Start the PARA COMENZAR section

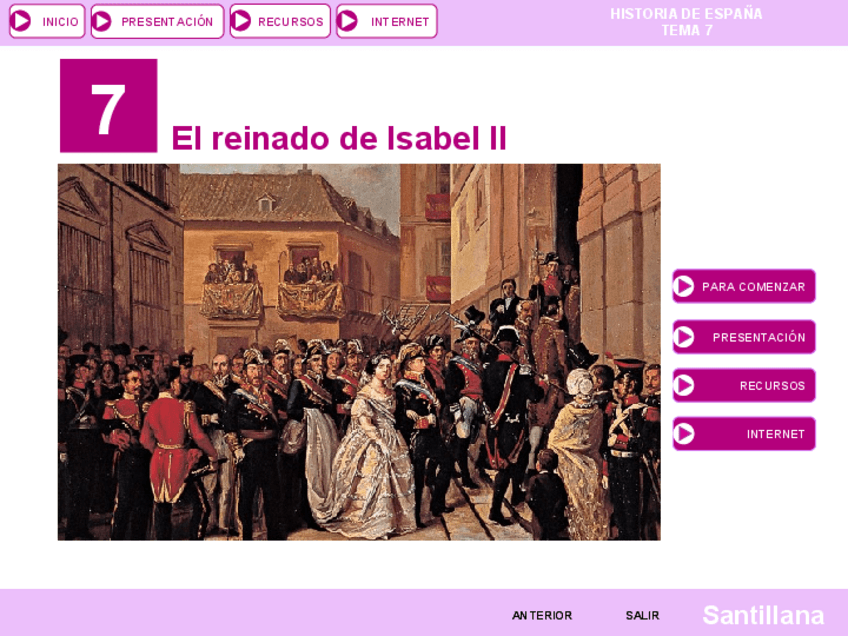(753, 287)
